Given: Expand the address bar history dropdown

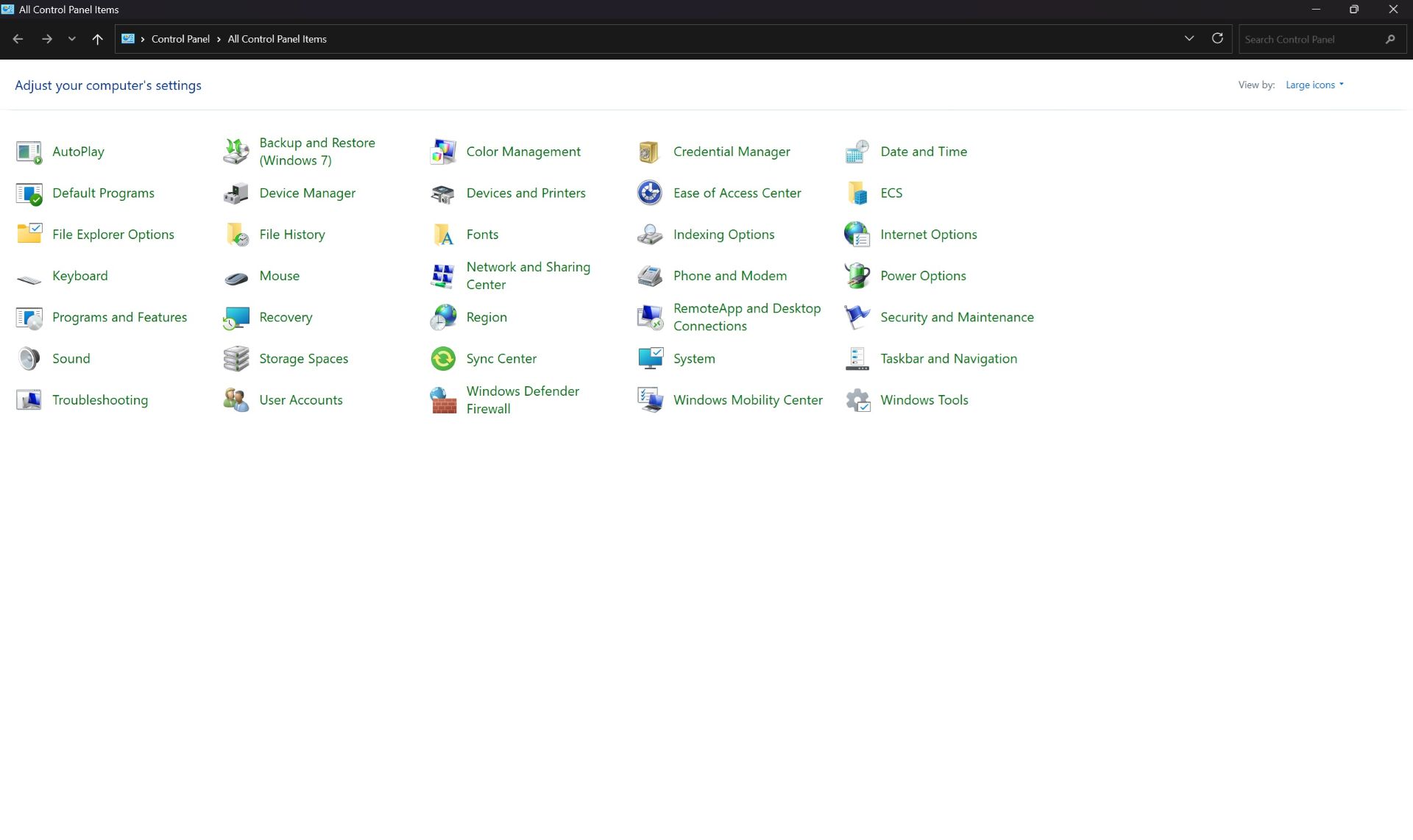Looking at the screenshot, I should 1189,38.
